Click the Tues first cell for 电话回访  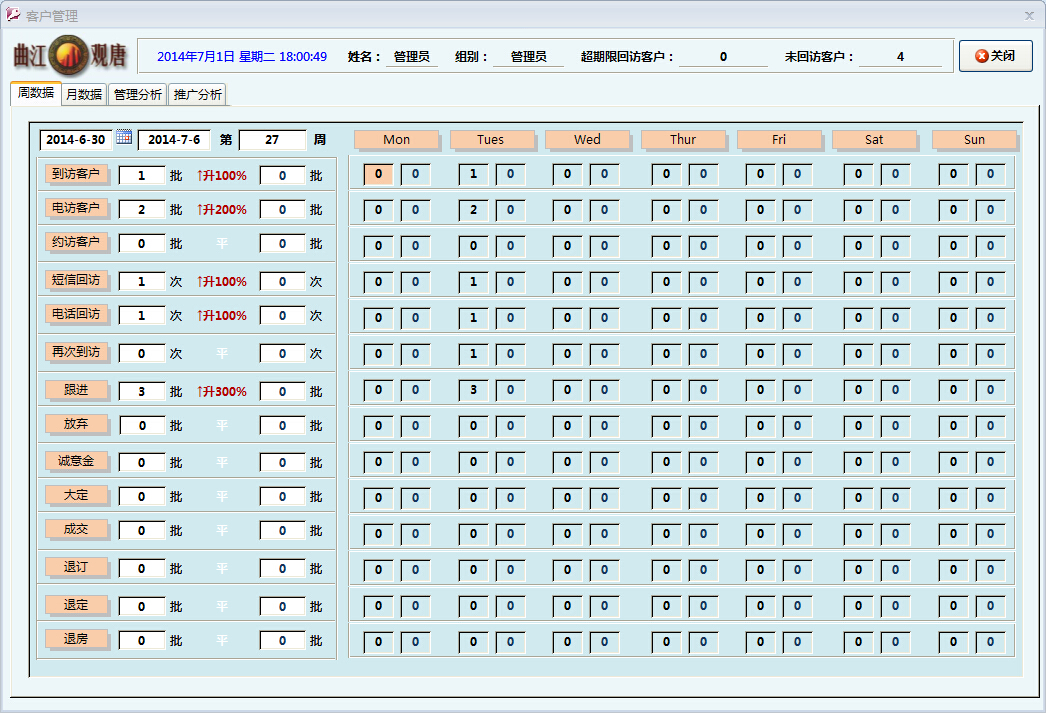pyautogui.click(x=474, y=318)
